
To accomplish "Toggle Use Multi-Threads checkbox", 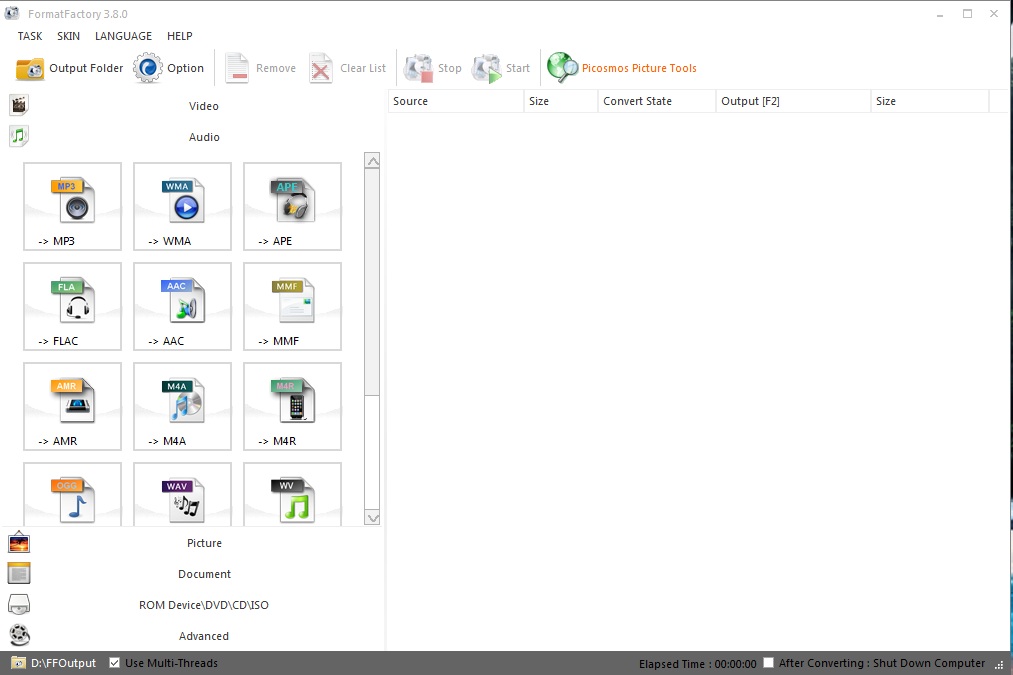I will point(114,663).
